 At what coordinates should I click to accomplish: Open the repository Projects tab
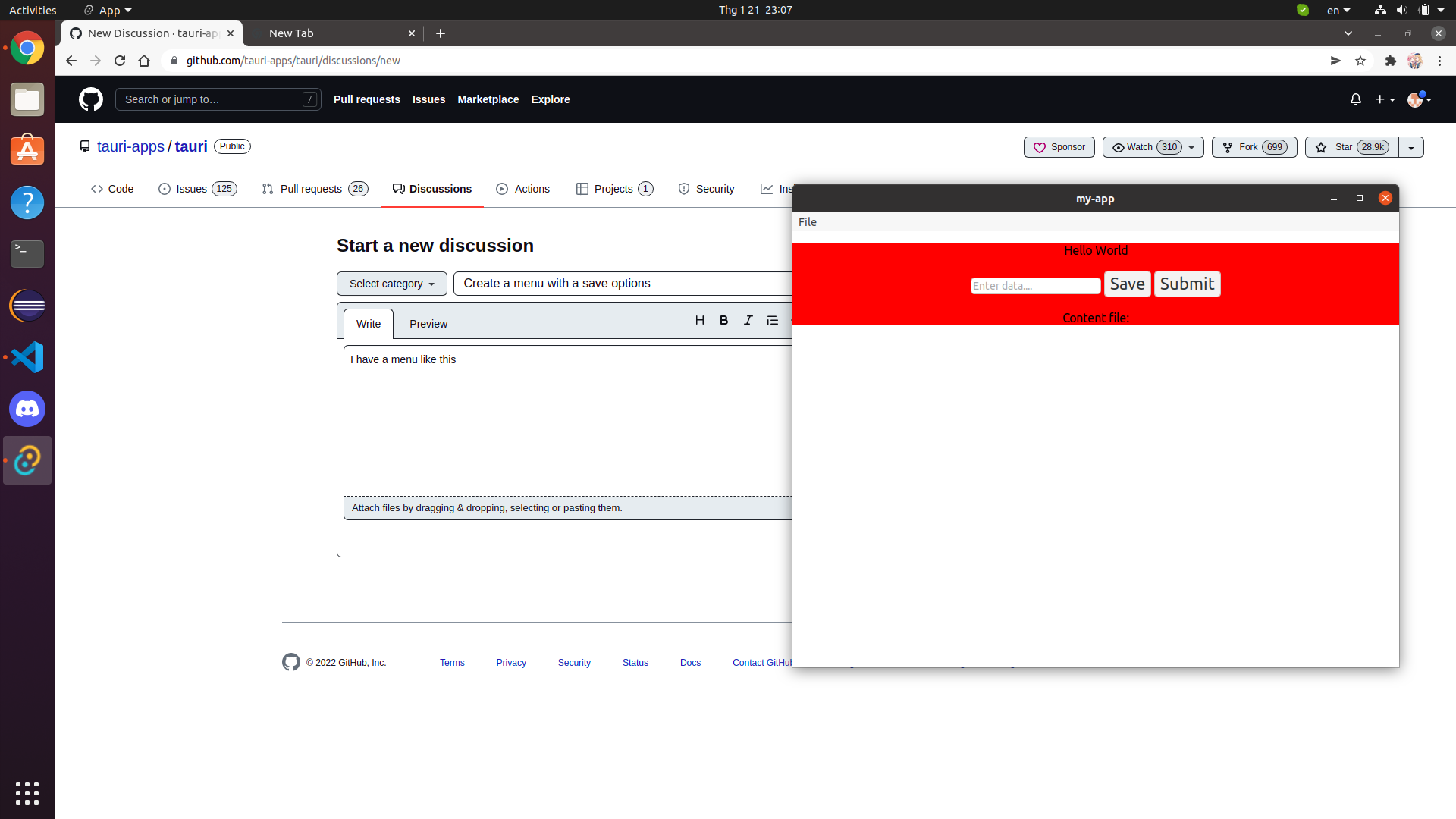(614, 189)
